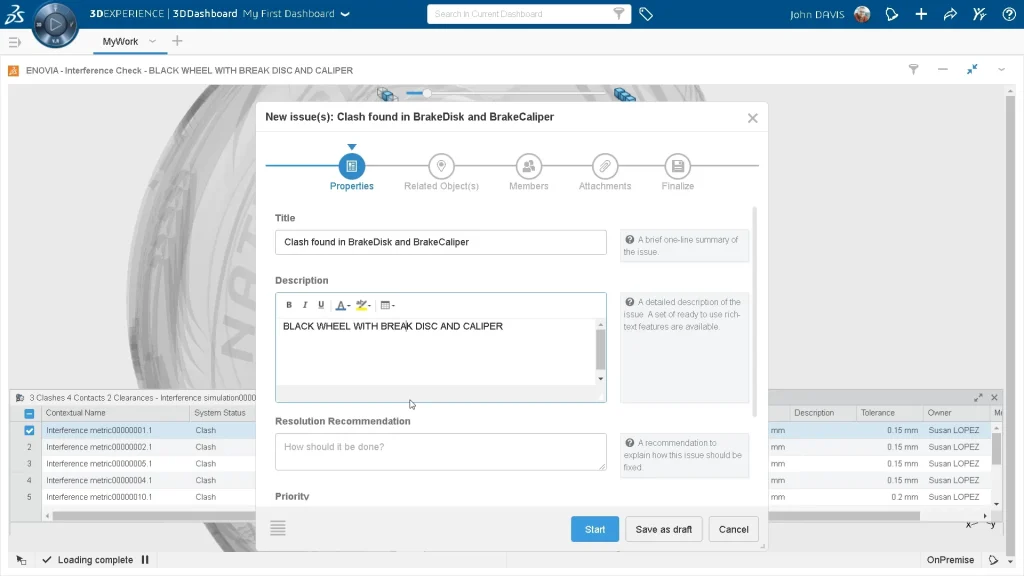Click the plus icon in top bar

click(x=921, y=14)
